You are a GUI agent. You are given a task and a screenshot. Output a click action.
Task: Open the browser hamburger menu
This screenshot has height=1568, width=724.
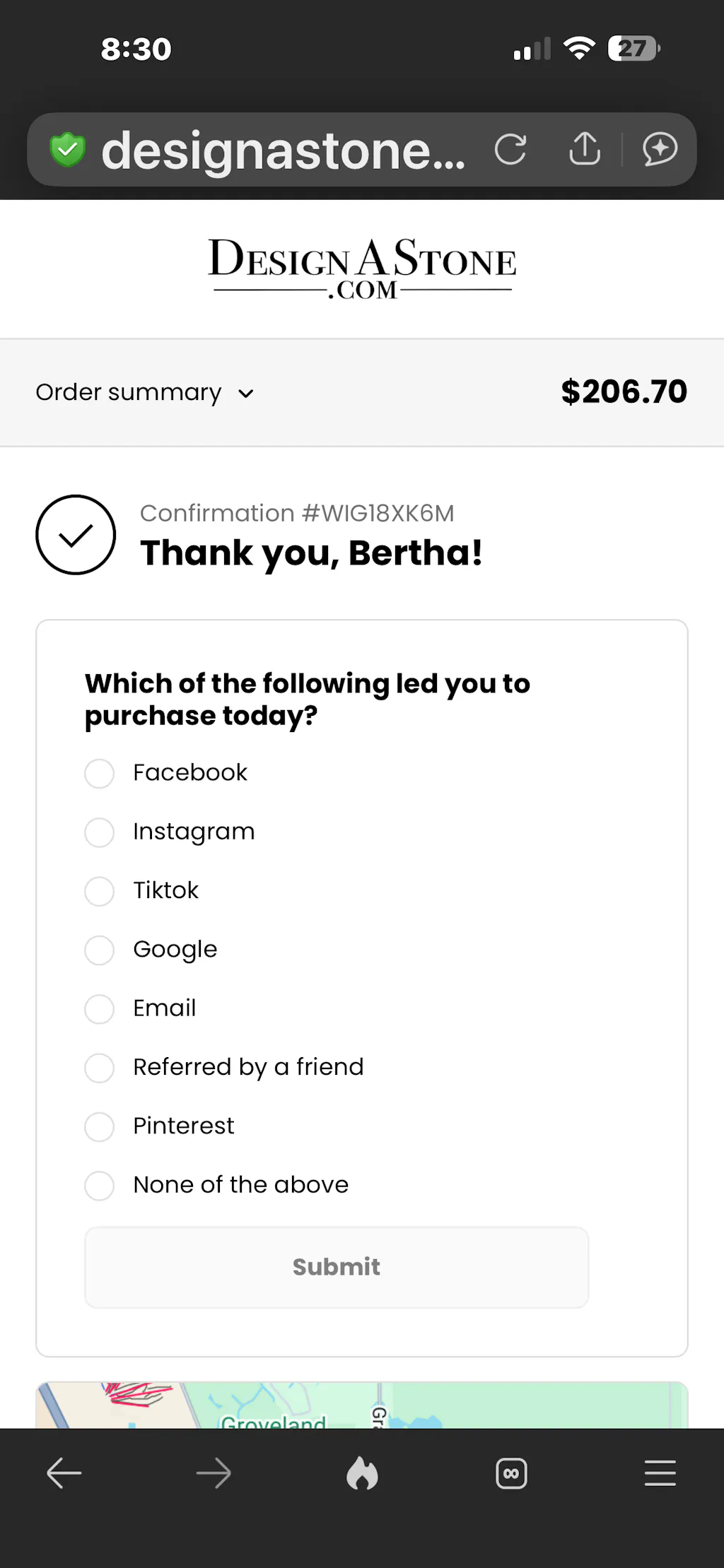660,1473
